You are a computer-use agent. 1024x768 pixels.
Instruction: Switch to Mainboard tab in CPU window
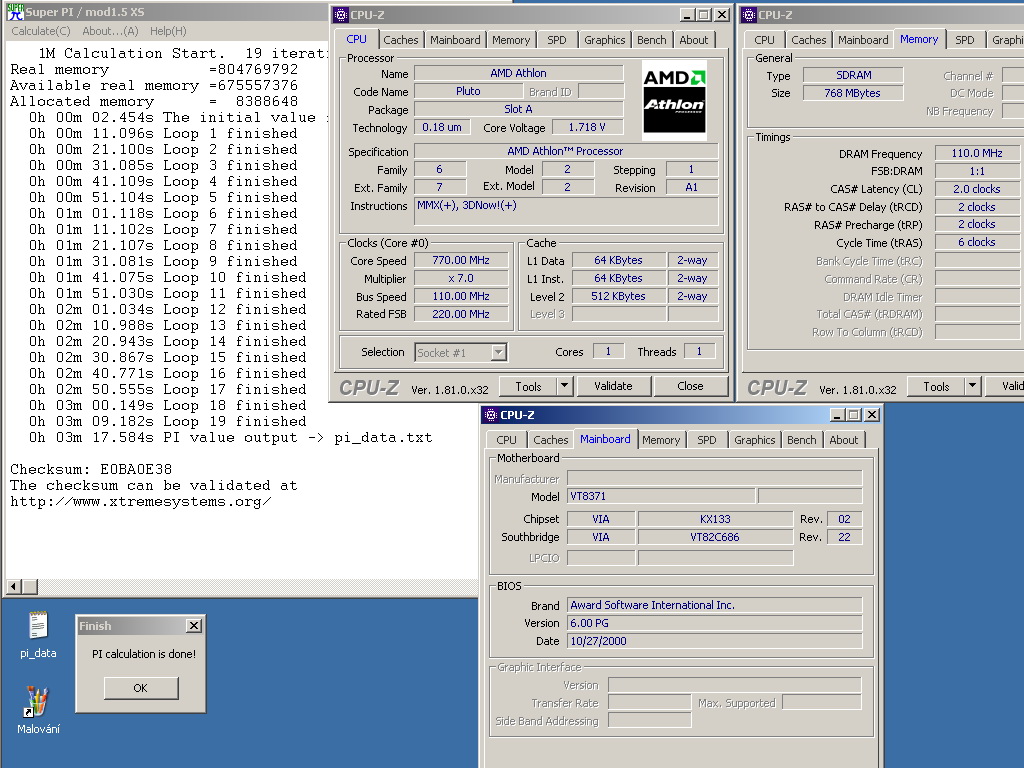click(455, 40)
